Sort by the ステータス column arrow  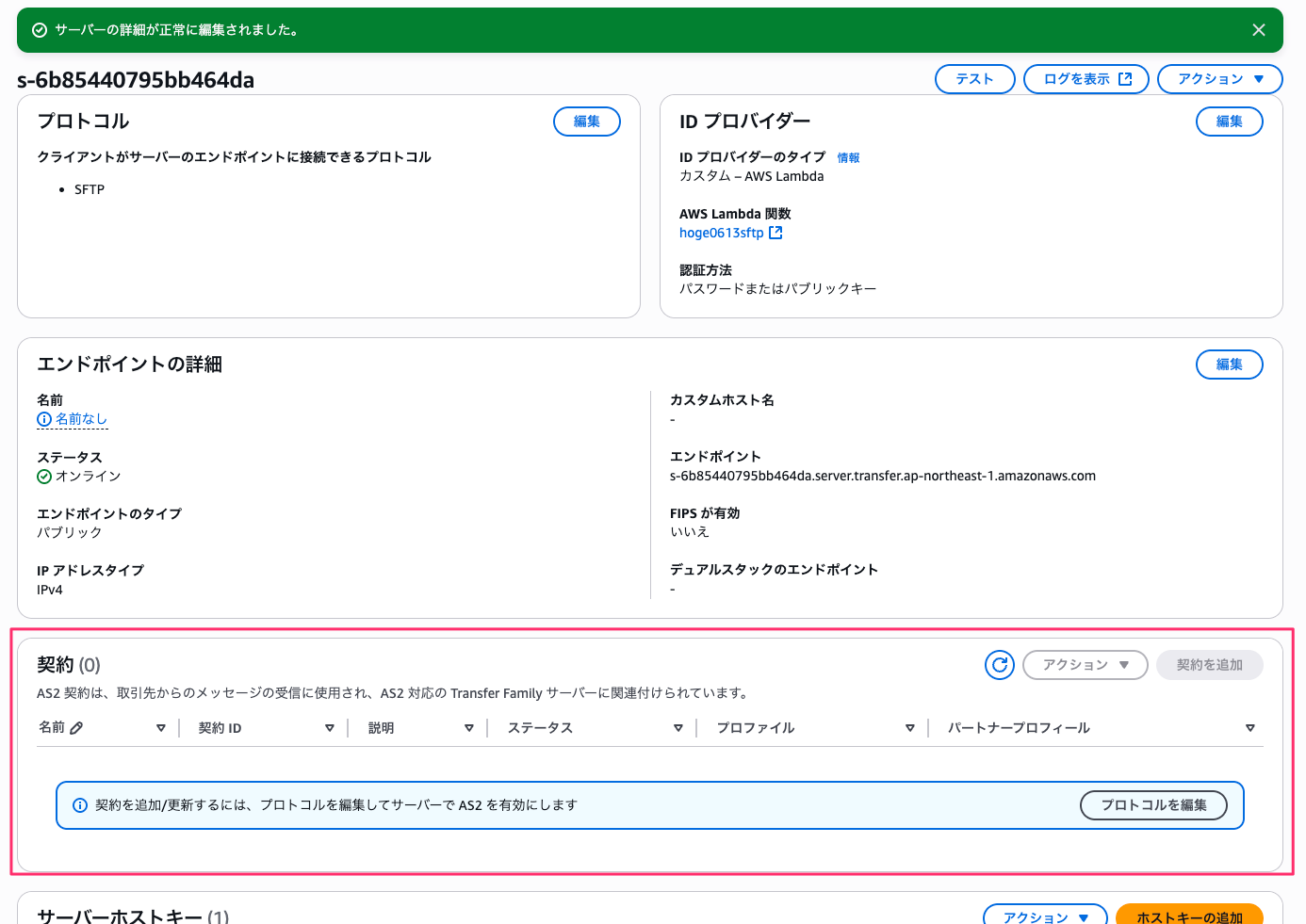678,728
